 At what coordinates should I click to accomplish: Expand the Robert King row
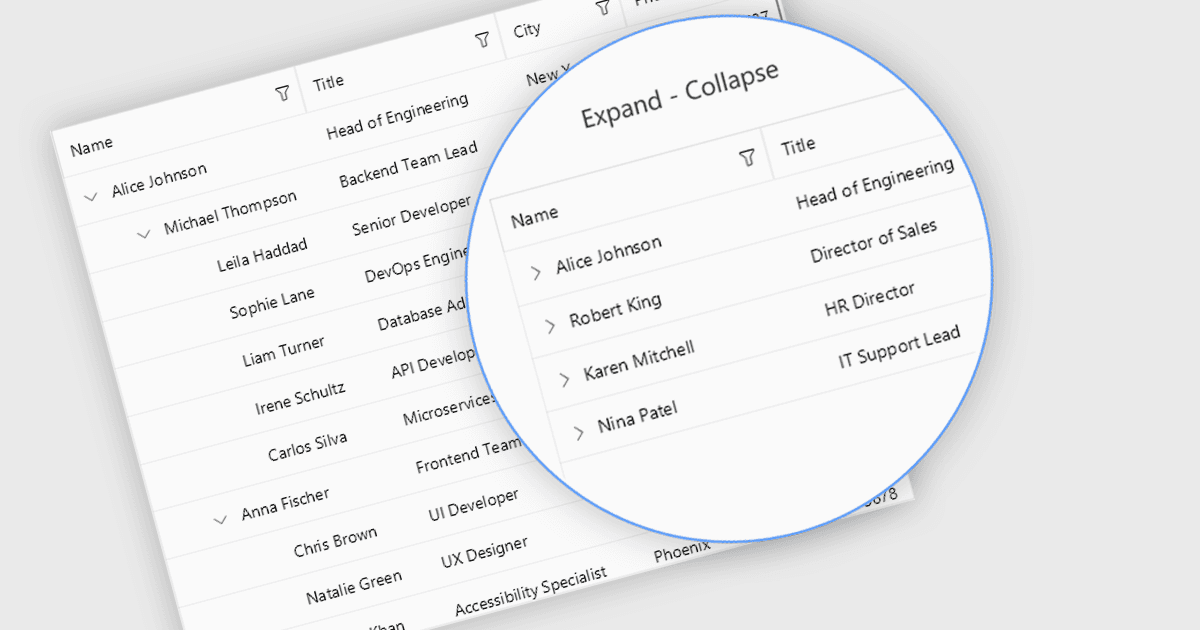(x=550, y=325)
